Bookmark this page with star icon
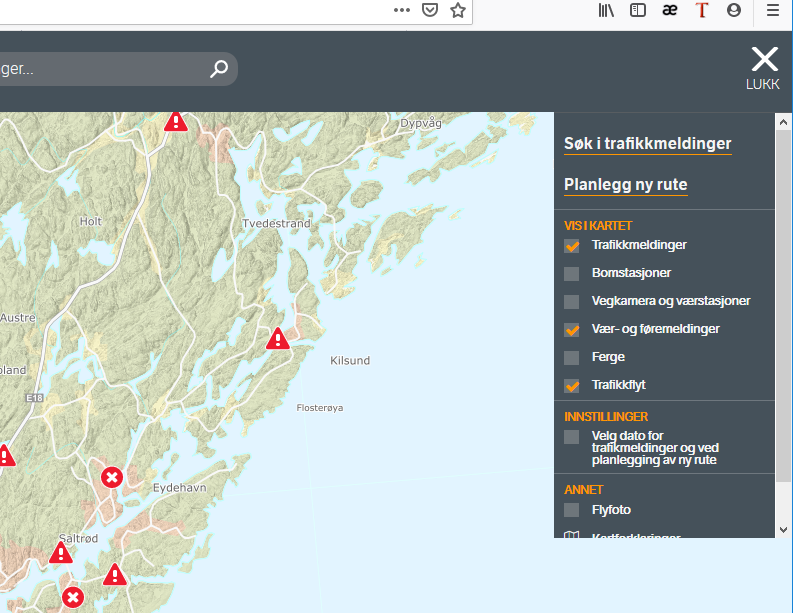Screen dimensions: 793x613 (458, 10)
